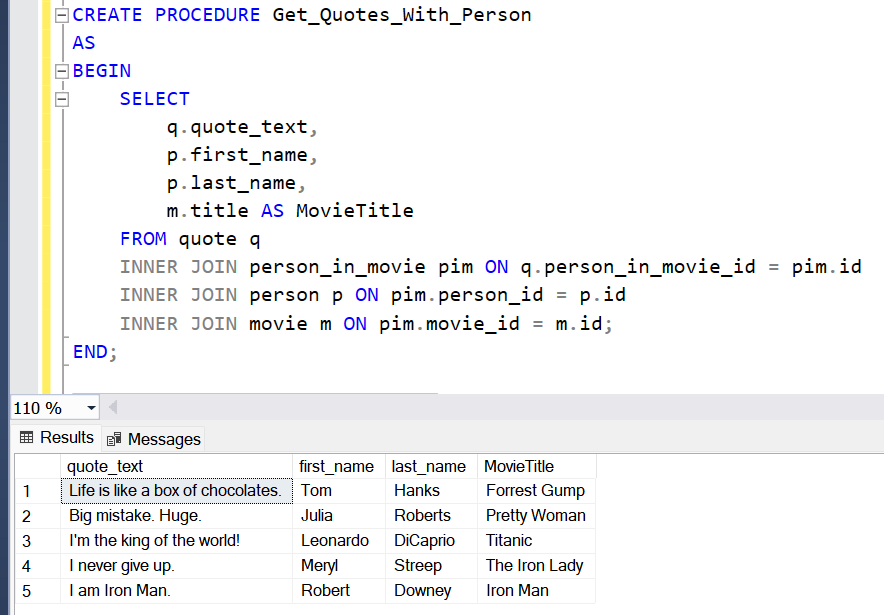Click the 'Robert' first name cell
Screen dimensions: 884x615
(x=339, y=591)
